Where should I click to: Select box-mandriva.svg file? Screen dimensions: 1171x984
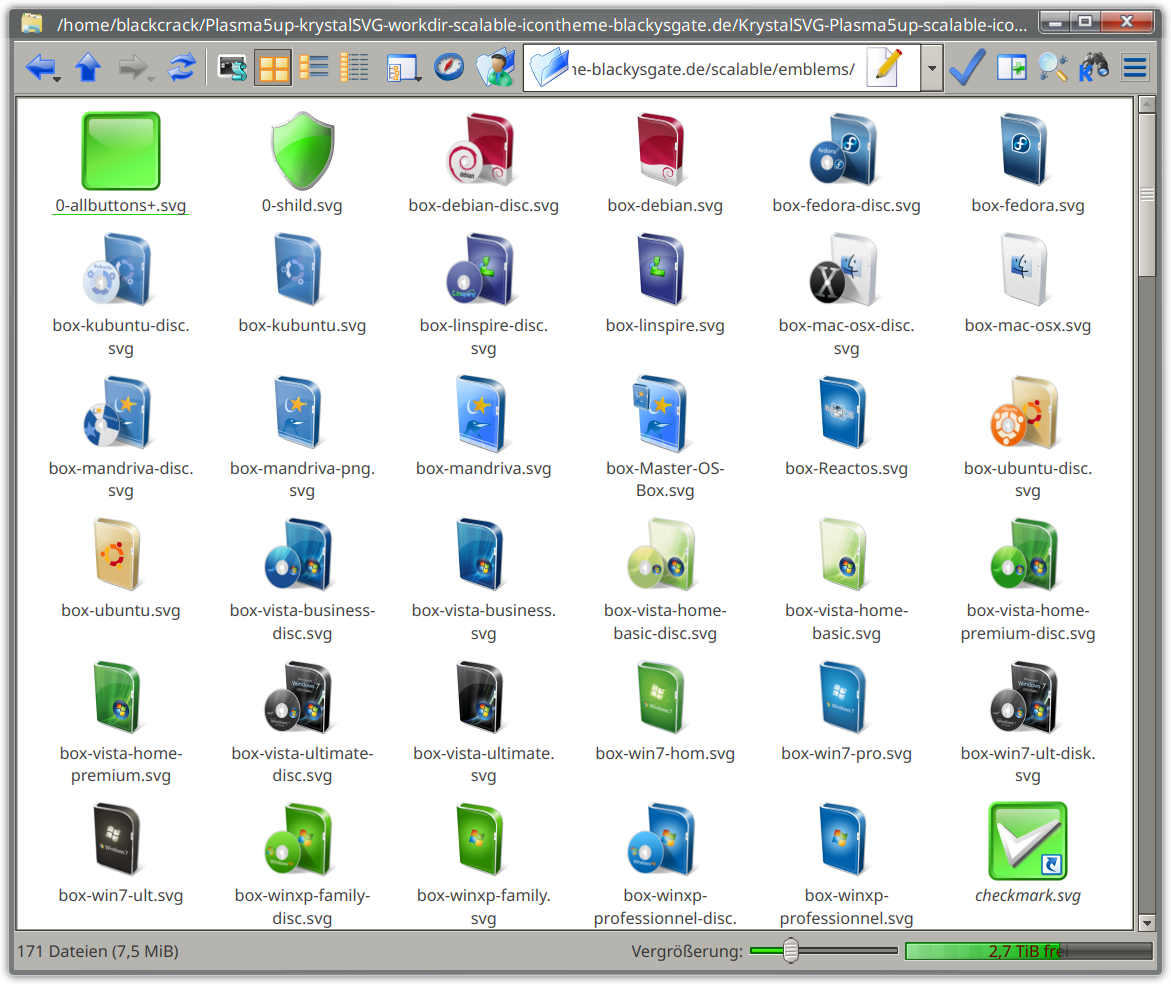click(483, 426)
